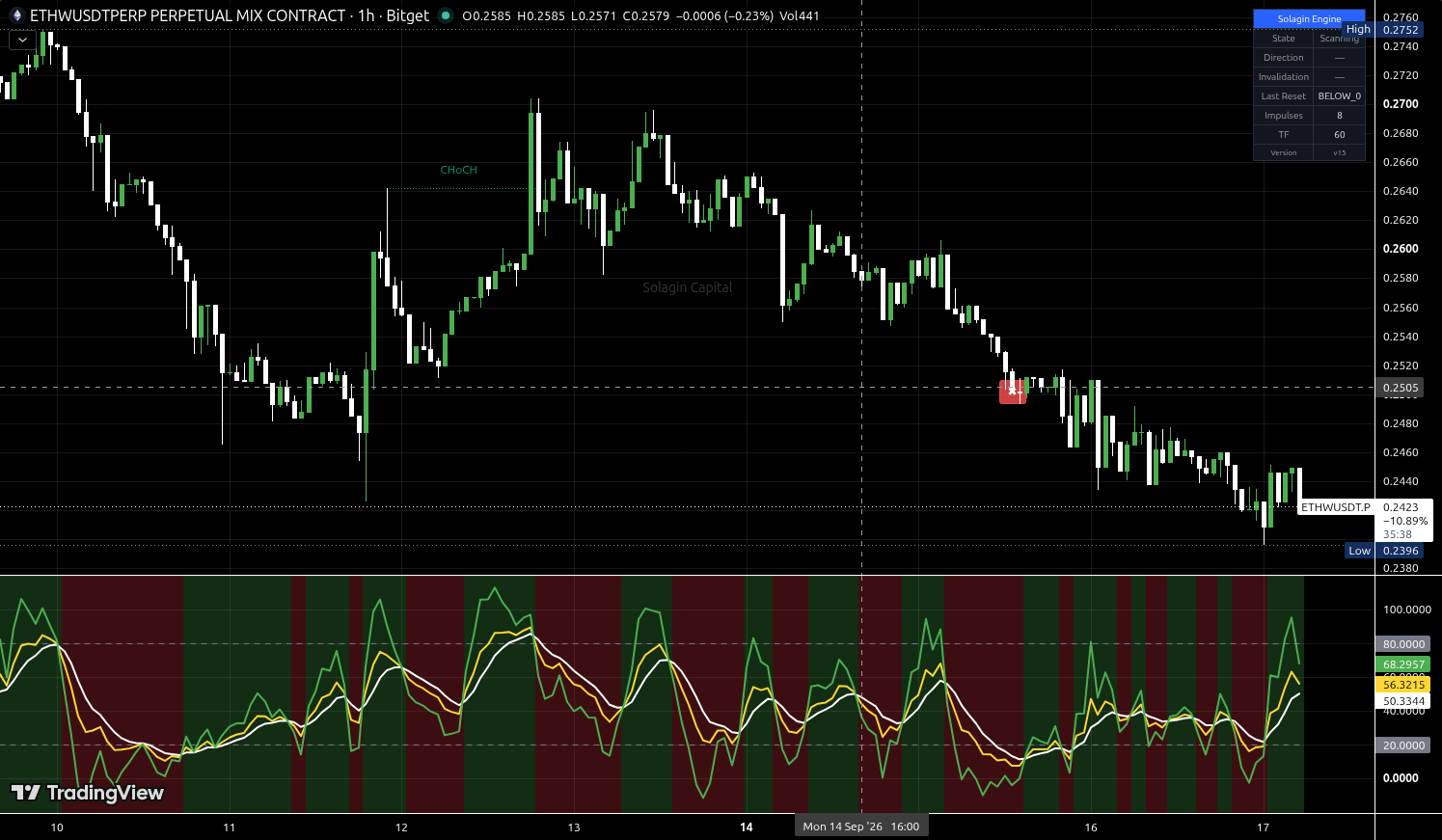Click the Bitget exchange name

pyautogui.click(x=408, y=15)
